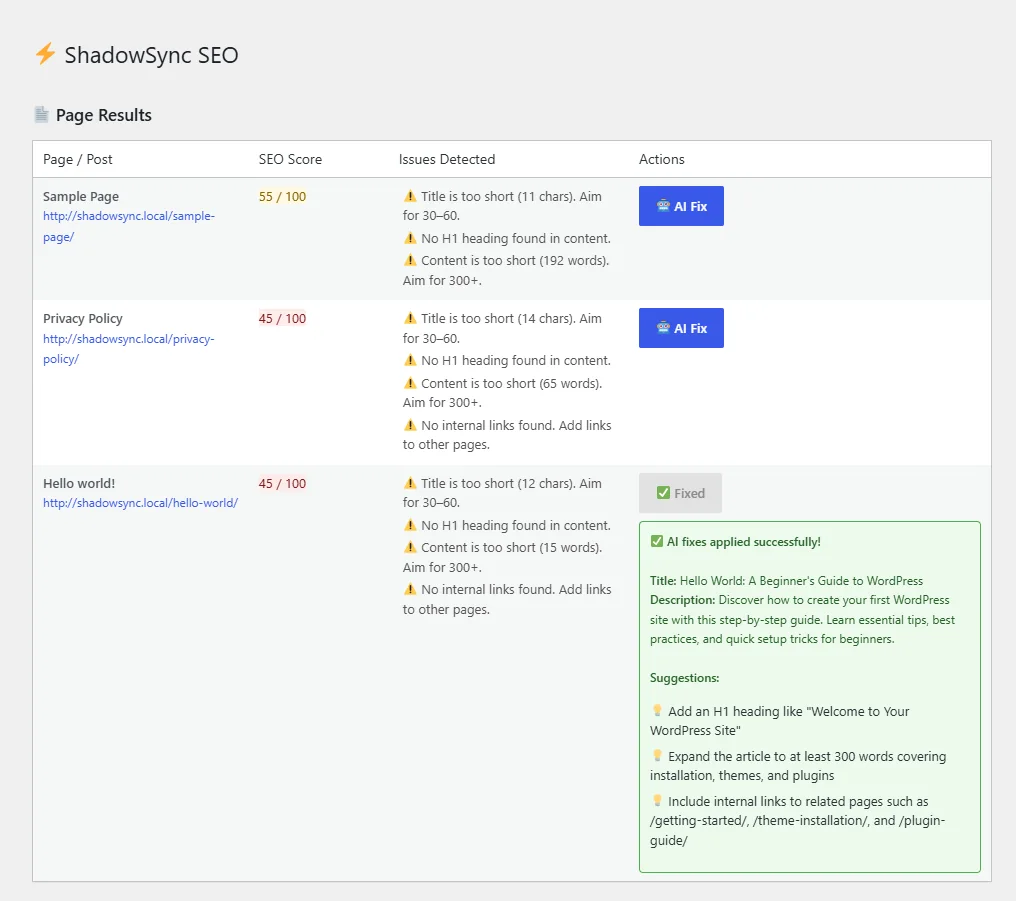Click lightbulb icon beside 'Expand the article' suggestion
The width and height of the screenshot is (1016, 901).
tap(657, 755)
